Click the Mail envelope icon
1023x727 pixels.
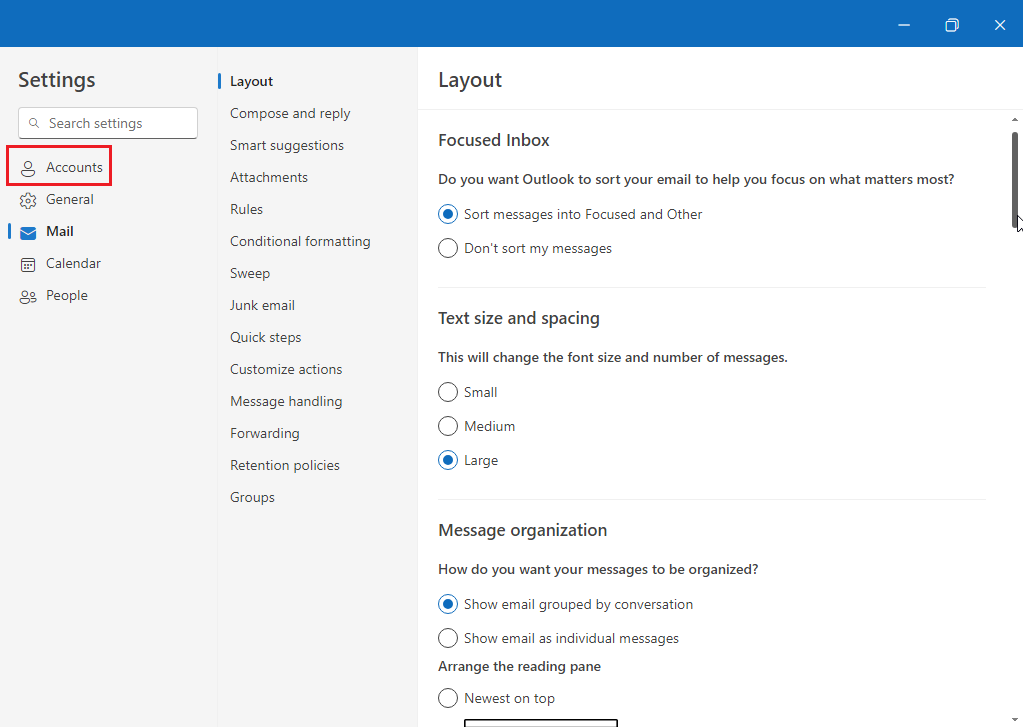click(x=28, y=232)
